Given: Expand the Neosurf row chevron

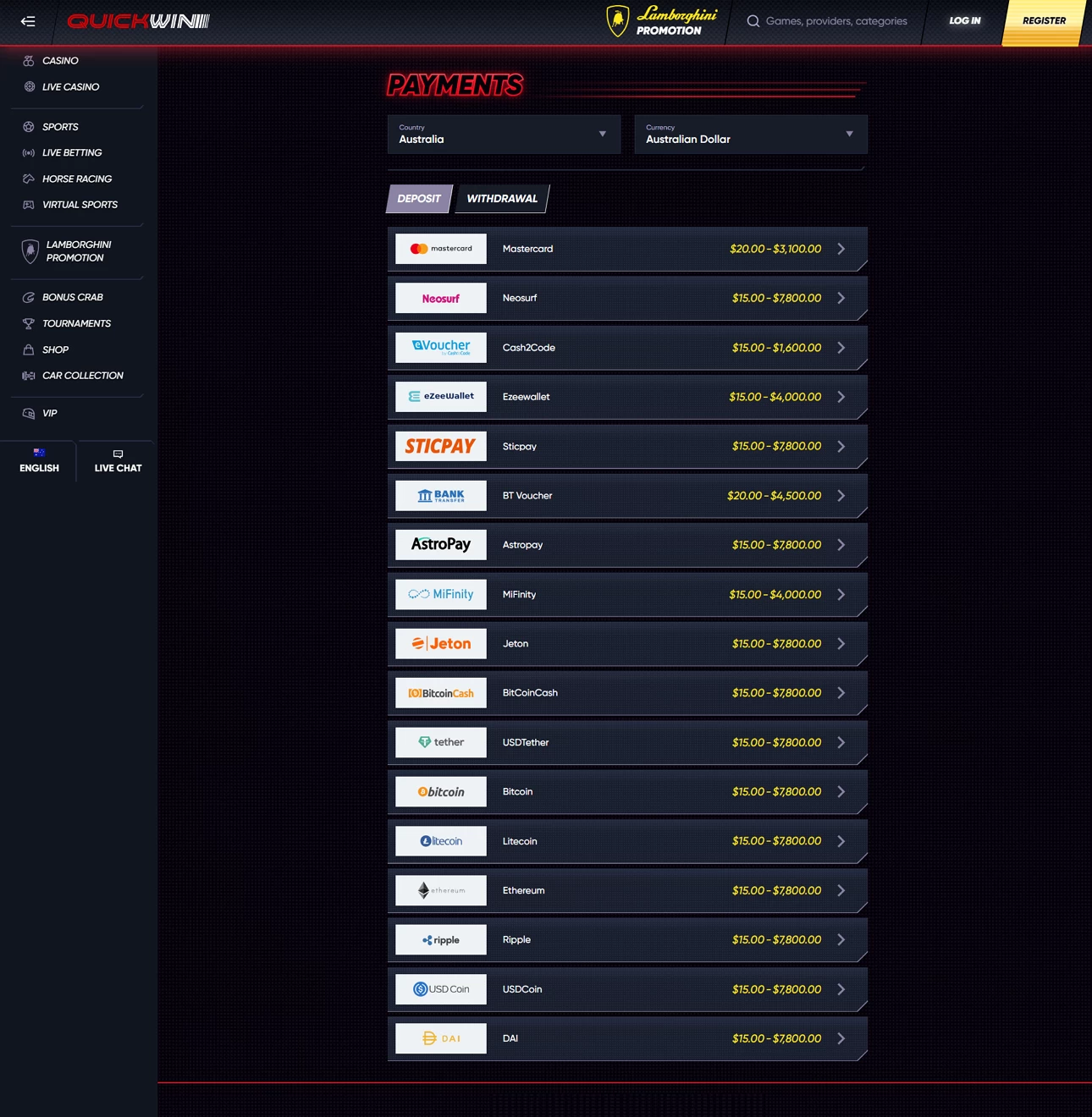Looking at the screenshot, I should [841, 298].
